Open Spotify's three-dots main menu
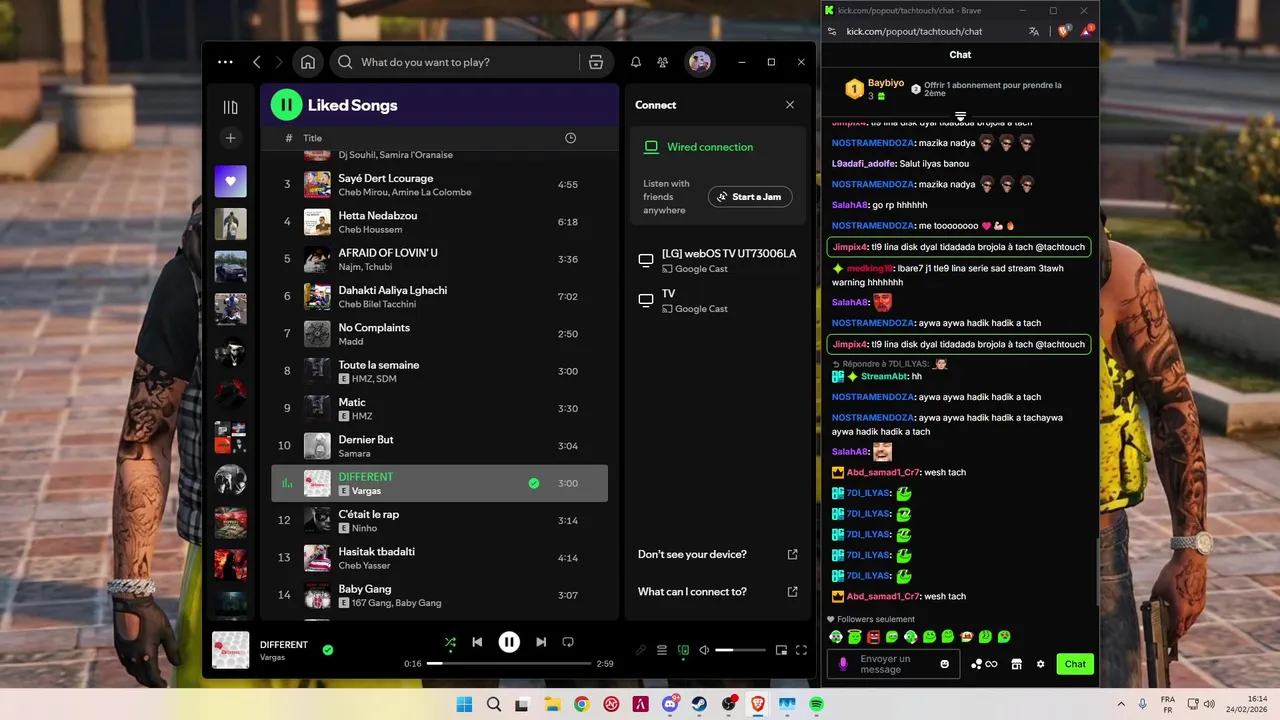 click(225, 62)
